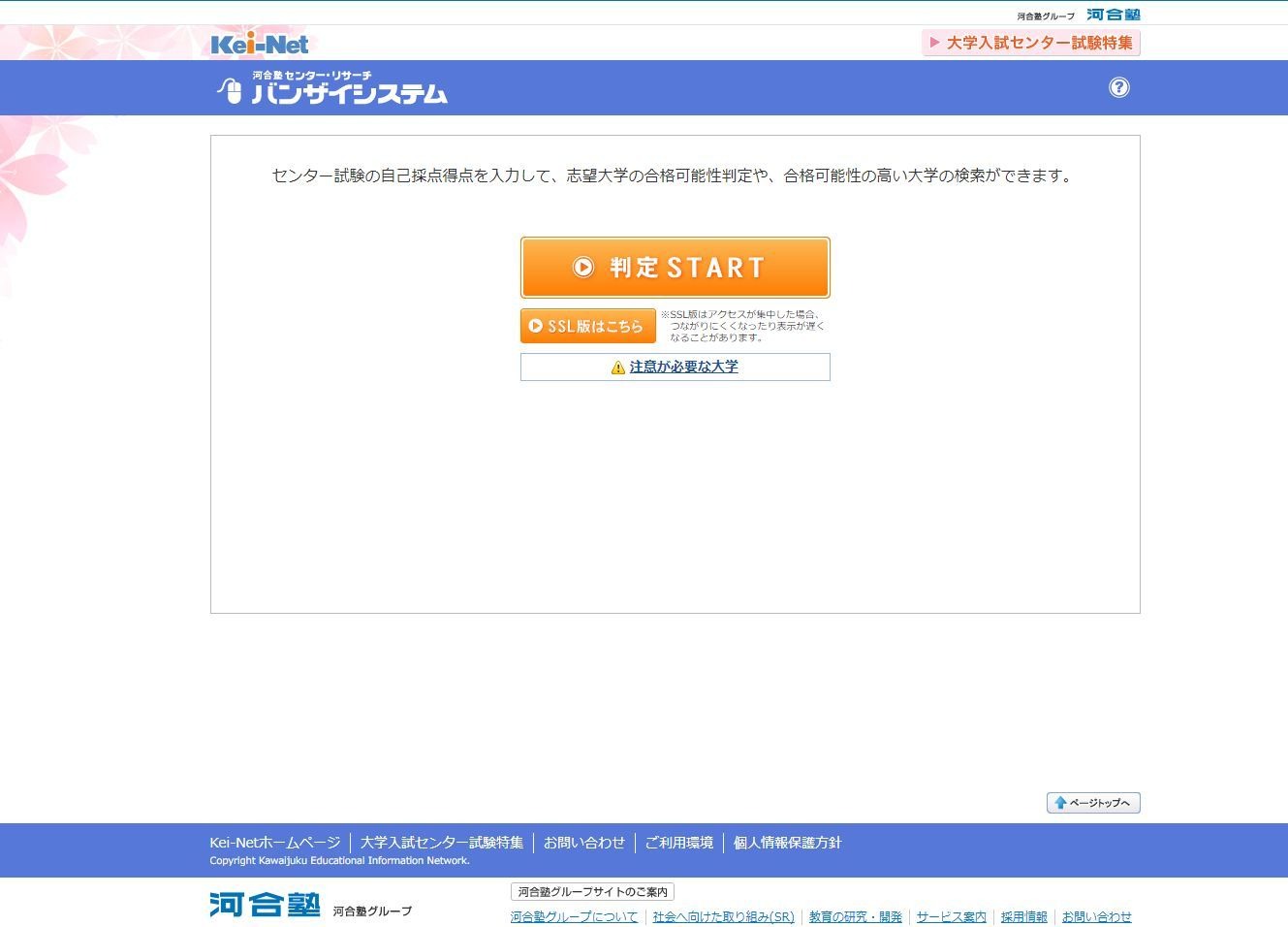Open Kei-Netホームページ footer link

(275, 843)
